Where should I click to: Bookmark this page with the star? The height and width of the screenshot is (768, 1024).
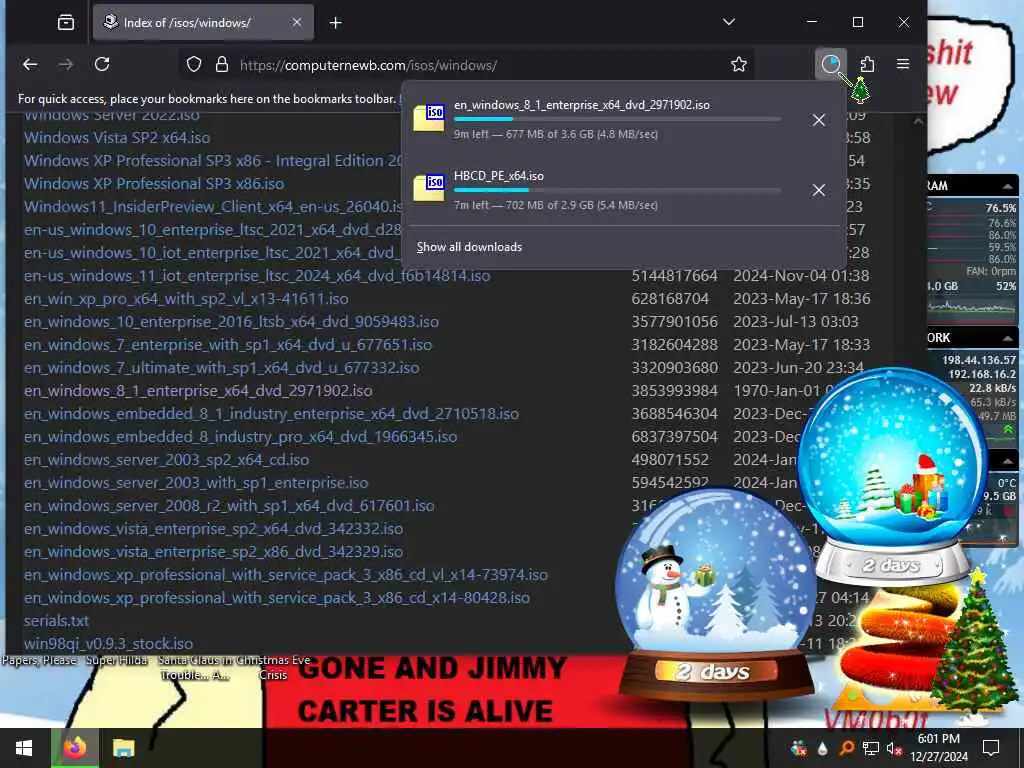(x=739, y=64)
